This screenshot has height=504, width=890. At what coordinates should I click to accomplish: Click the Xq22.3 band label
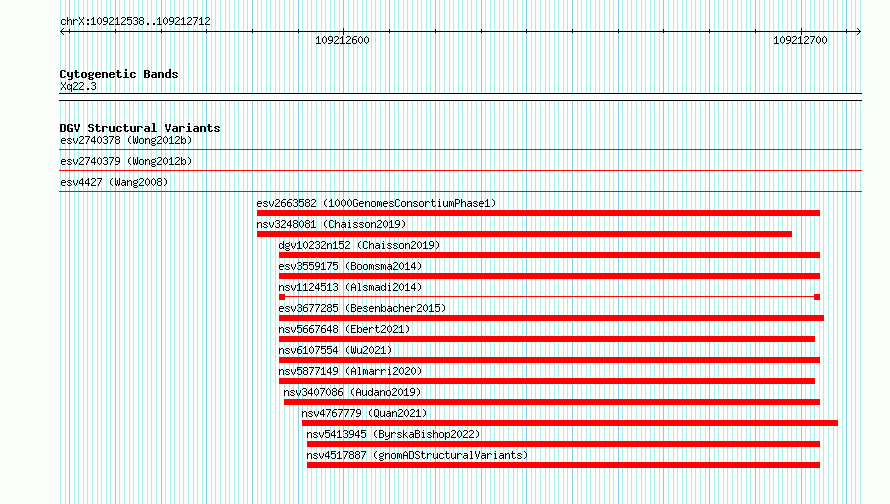pyautogui.click(x=78, y=86)
